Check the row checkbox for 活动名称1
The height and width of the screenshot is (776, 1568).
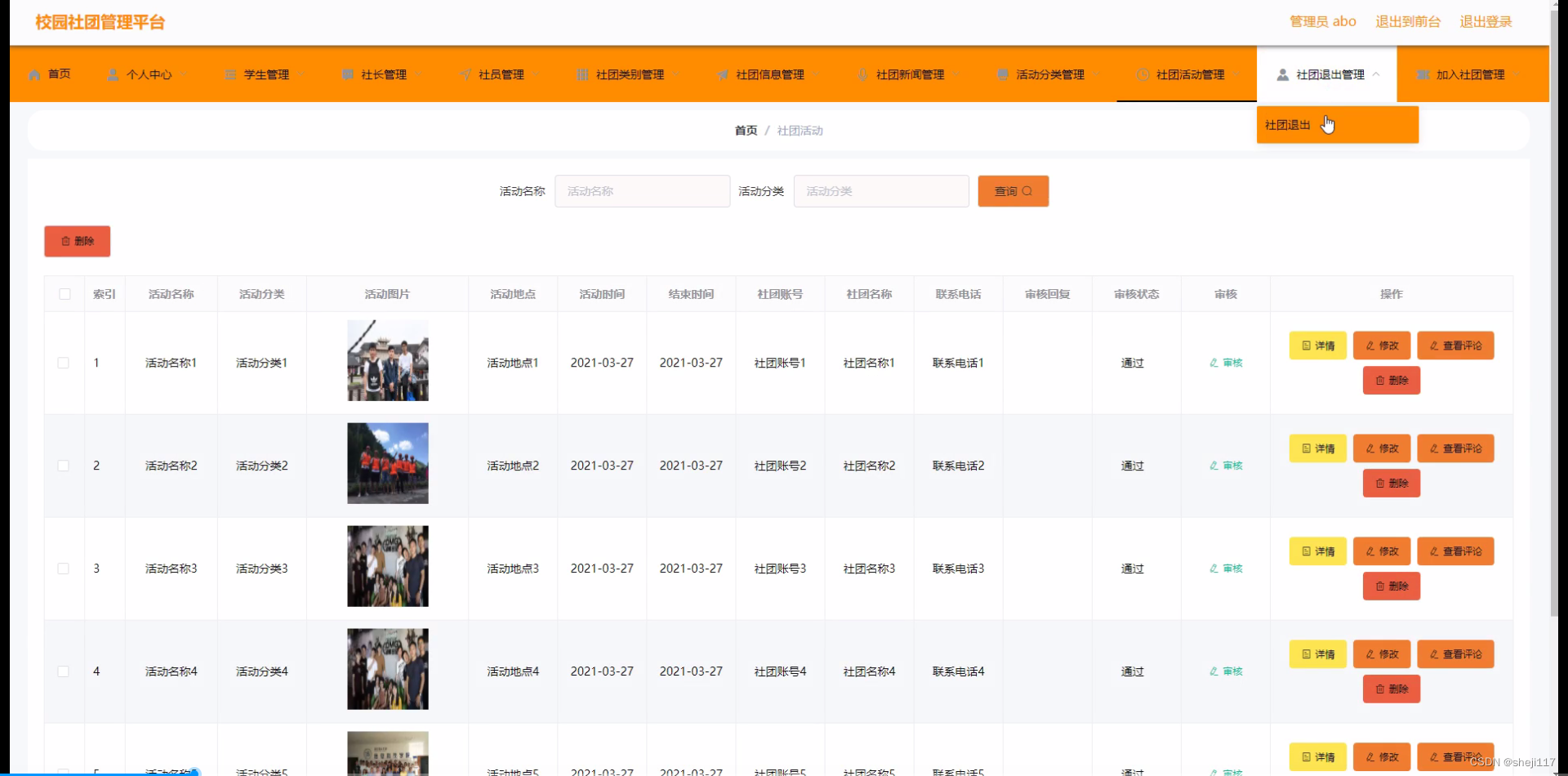(x=65, y=363)
